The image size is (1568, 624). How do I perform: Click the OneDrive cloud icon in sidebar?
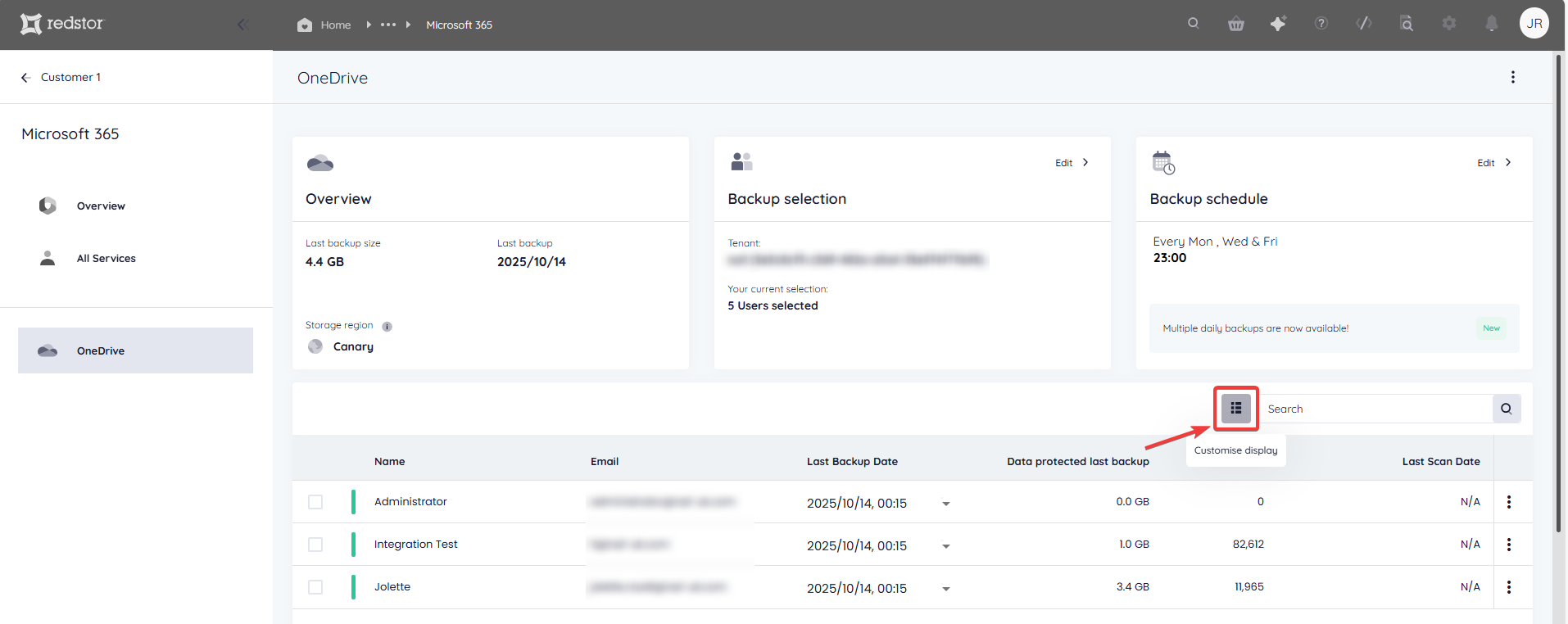click(48, 350)
